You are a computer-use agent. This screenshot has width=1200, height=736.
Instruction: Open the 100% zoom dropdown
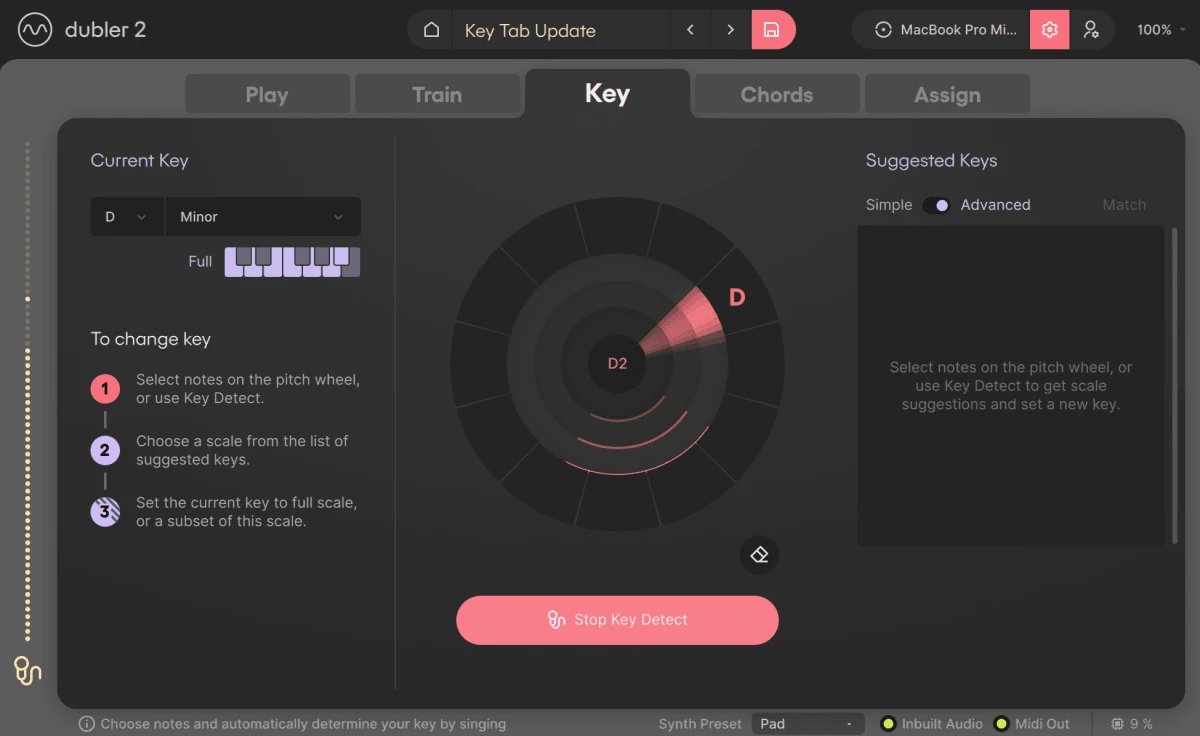point(1162,30)
